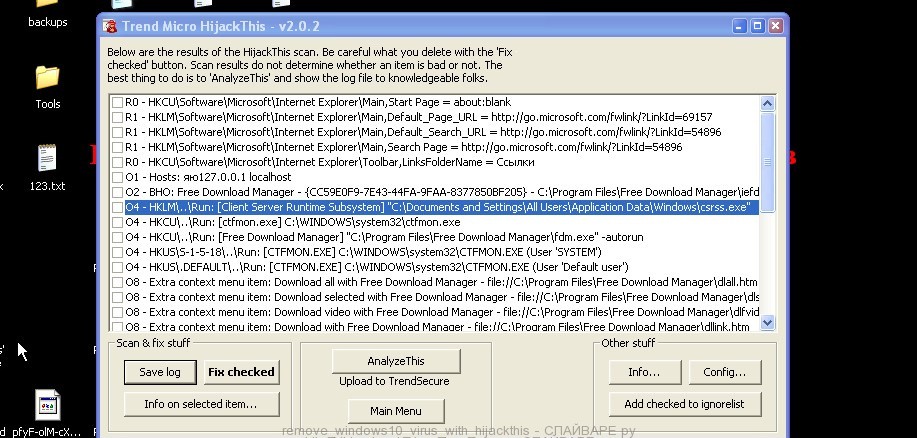Check the R1 Search Page entry
This screenshot has width=917, height=438.
pyautogui.click(x=118, y=147)
